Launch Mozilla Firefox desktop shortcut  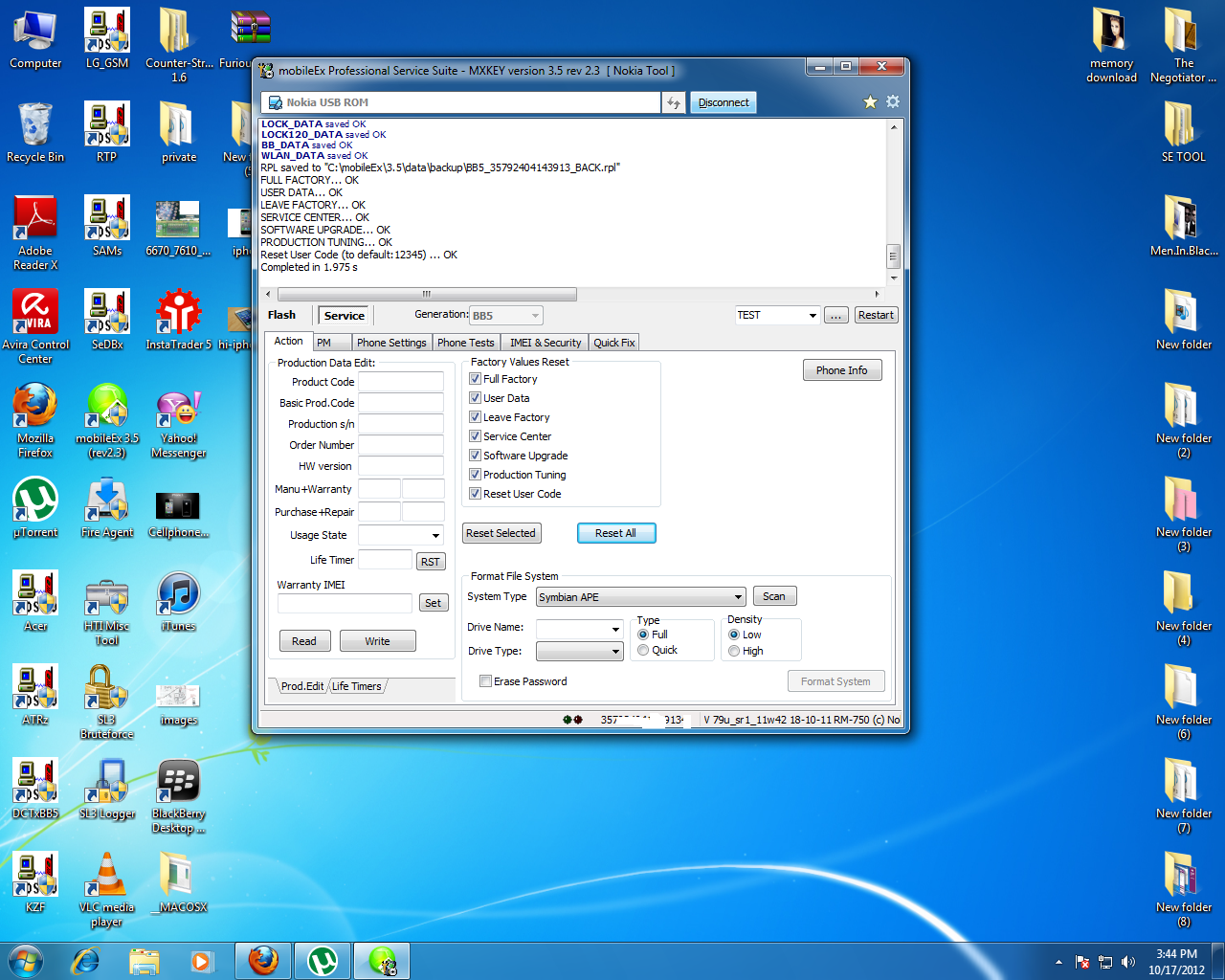point(35,421)
